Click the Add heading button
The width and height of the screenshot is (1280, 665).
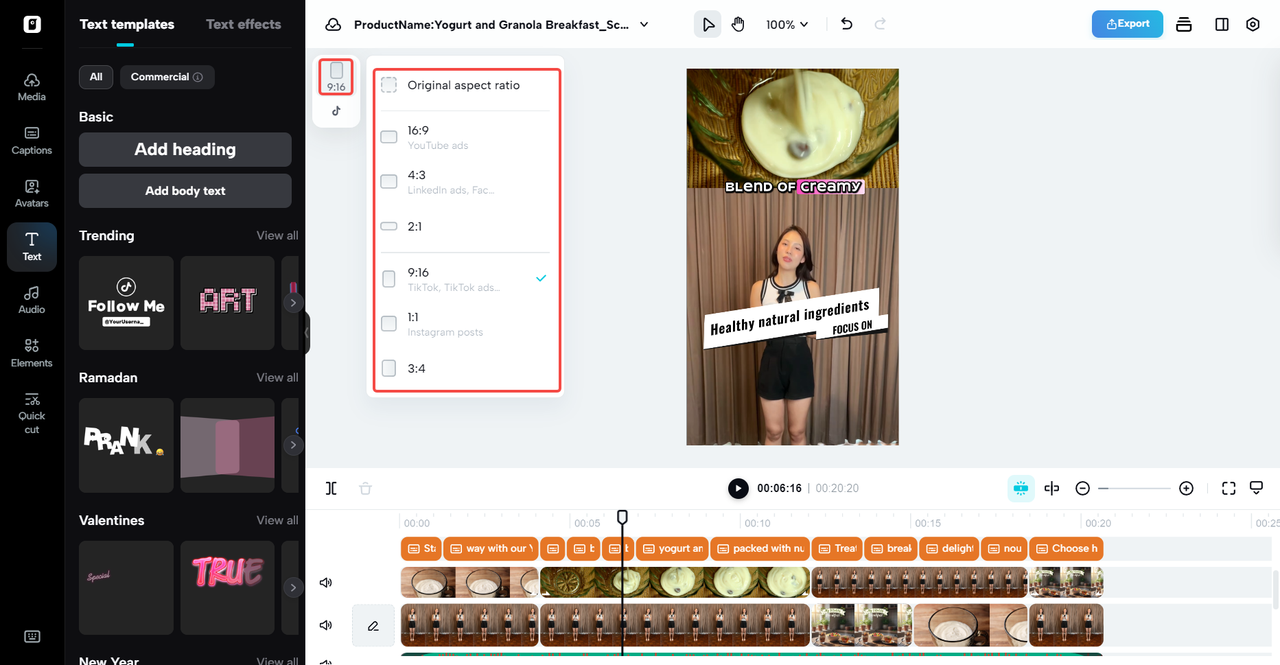(x=184, y=148)
